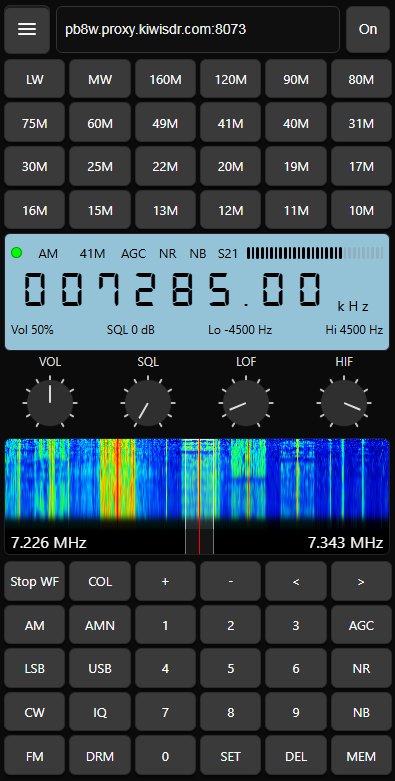Shift waterfall right with > button

(361, 582)
